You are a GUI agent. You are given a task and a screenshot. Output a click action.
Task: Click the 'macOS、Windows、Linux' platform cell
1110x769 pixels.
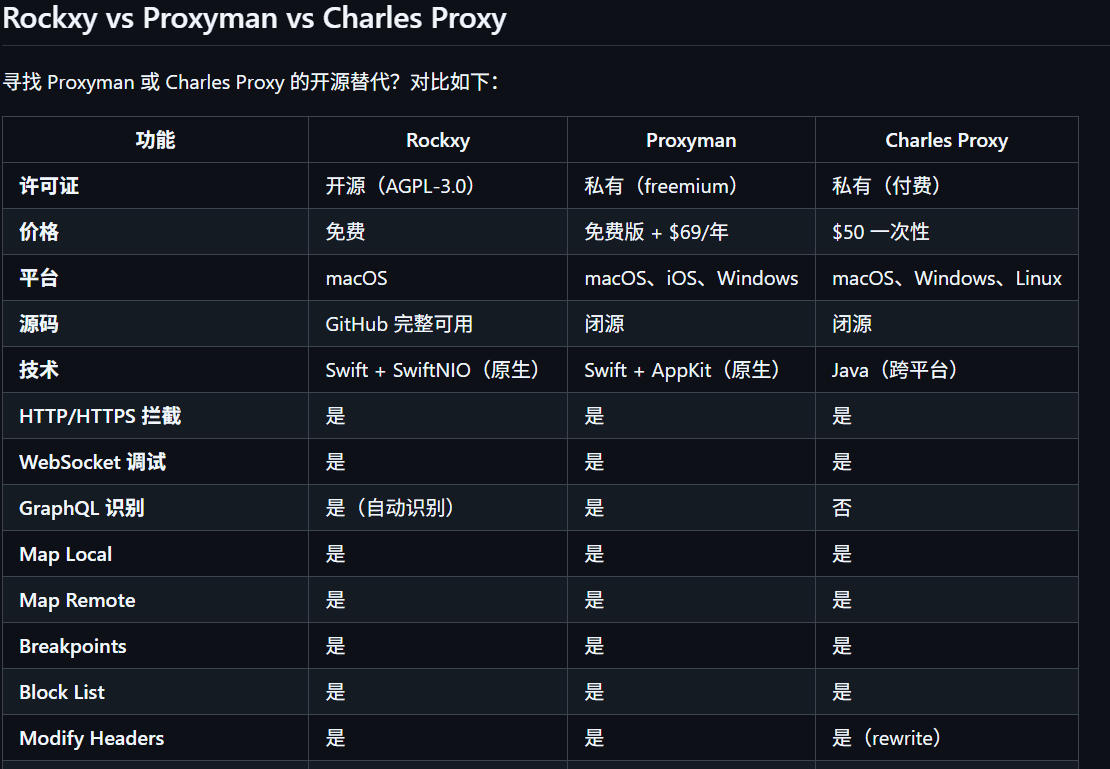coord(946,278)
